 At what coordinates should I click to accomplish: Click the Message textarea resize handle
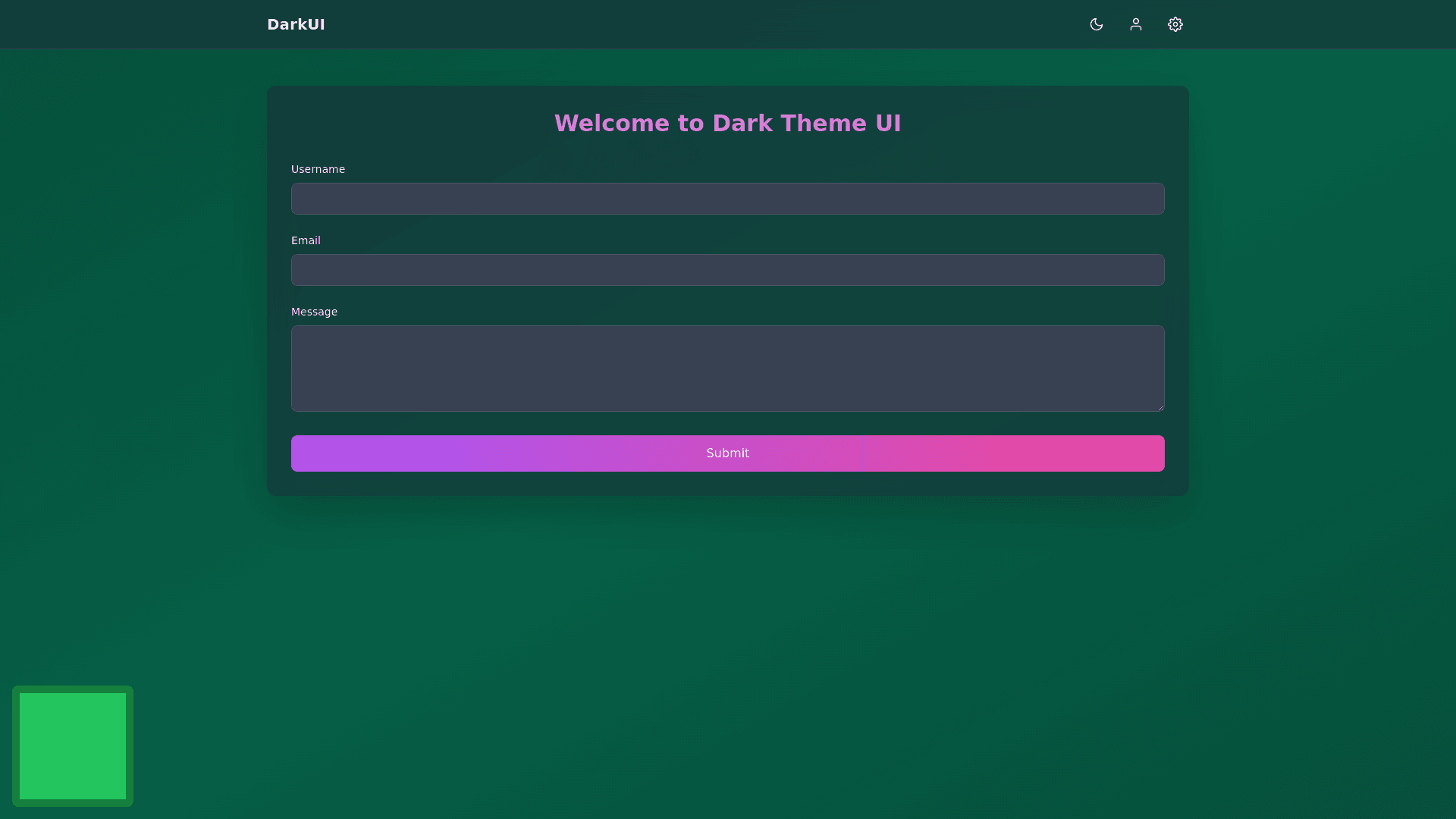[x=1160, y=407]
